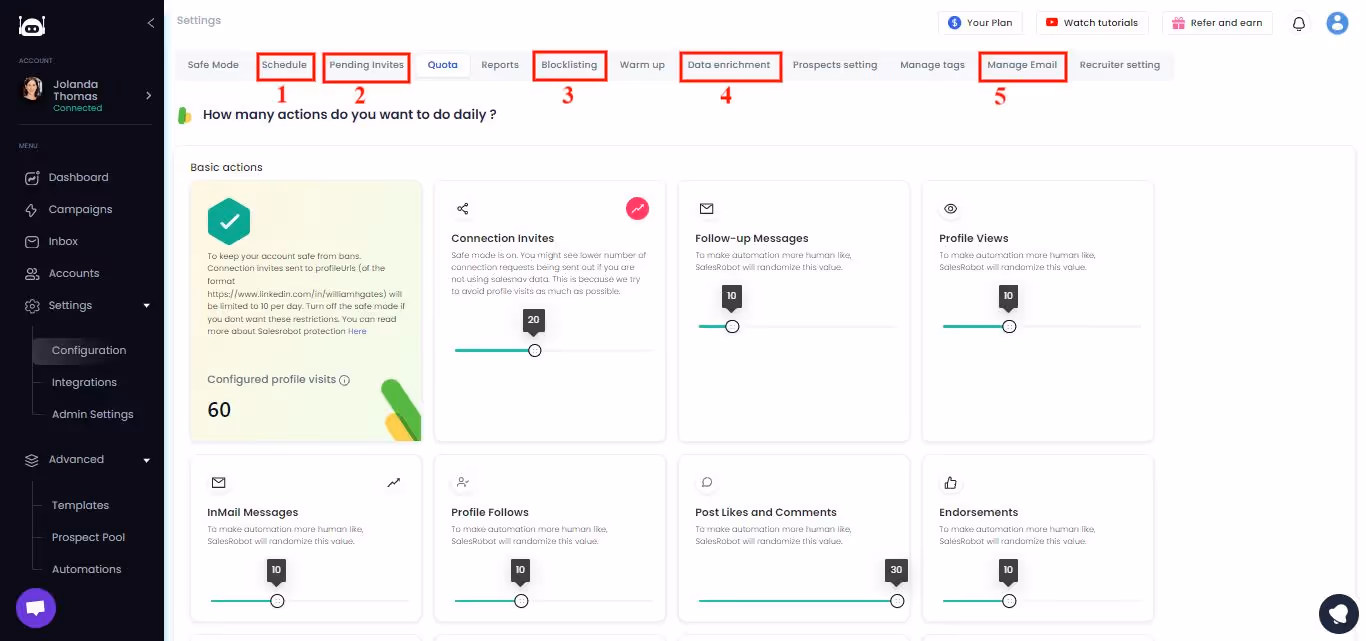Image resolution: width=1366 pixels, height=641 pixels.
Task: Click the eye icon on Profile Views card
Action: [950, 209]
